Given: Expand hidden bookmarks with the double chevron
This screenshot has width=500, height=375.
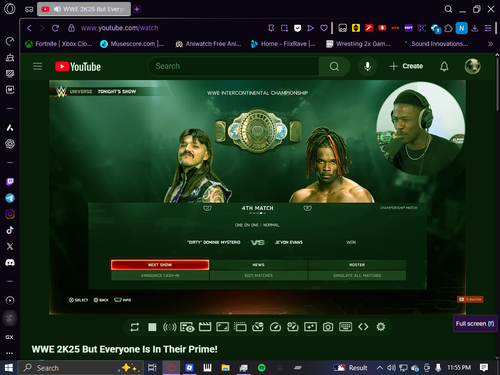Looking at the screenshot, I should point(490,44).
